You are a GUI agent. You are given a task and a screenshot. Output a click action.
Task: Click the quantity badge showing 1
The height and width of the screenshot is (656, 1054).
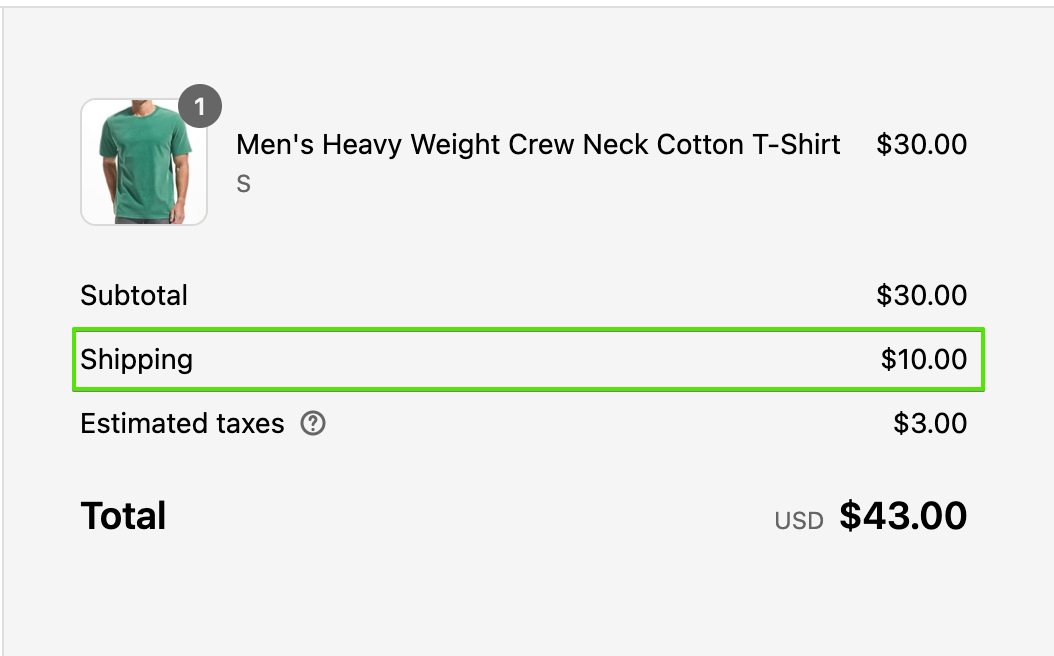coord(200,106)
